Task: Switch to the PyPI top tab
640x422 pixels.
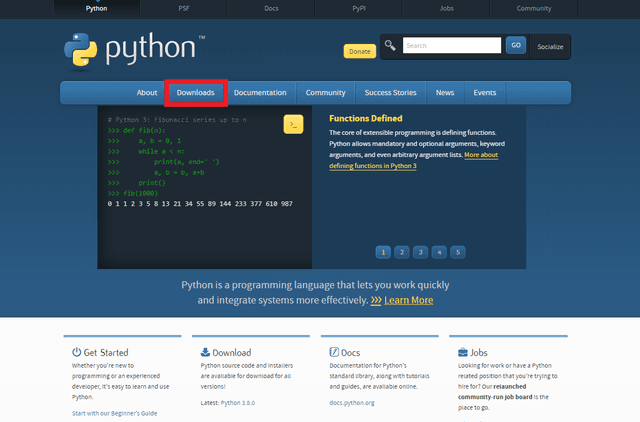Action: coord(359,9)
